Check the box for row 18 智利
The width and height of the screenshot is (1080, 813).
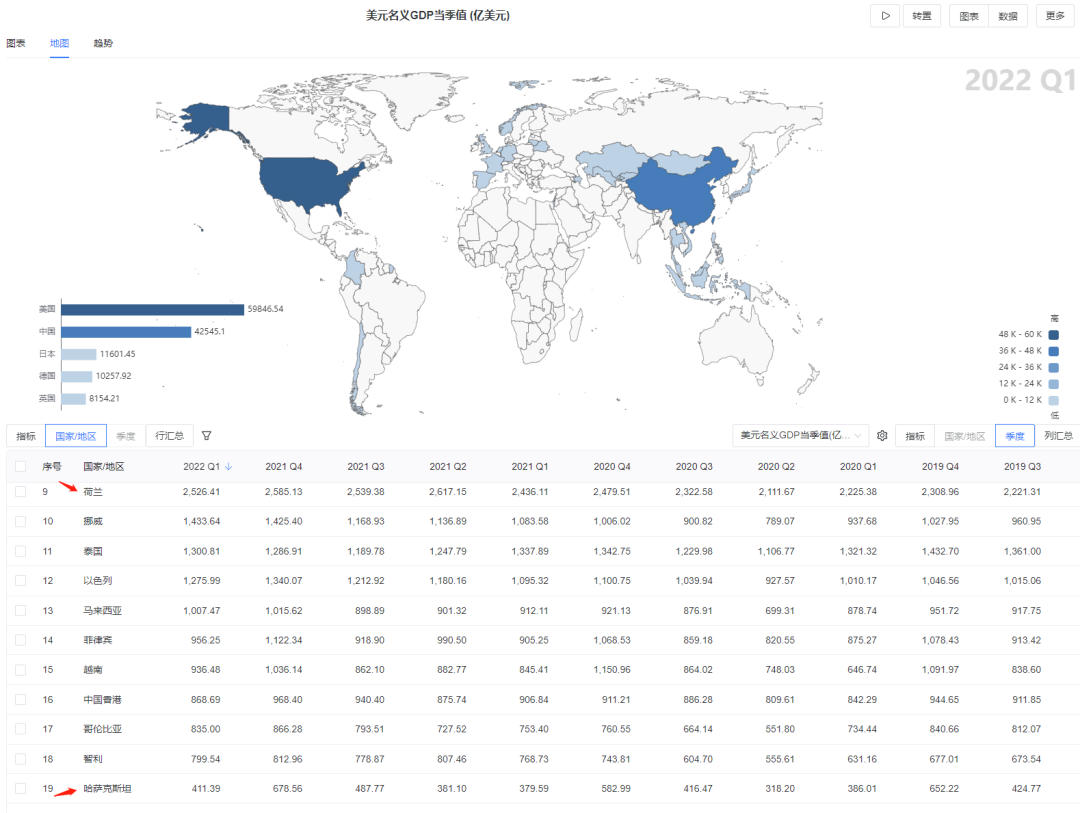click(21, 759)
